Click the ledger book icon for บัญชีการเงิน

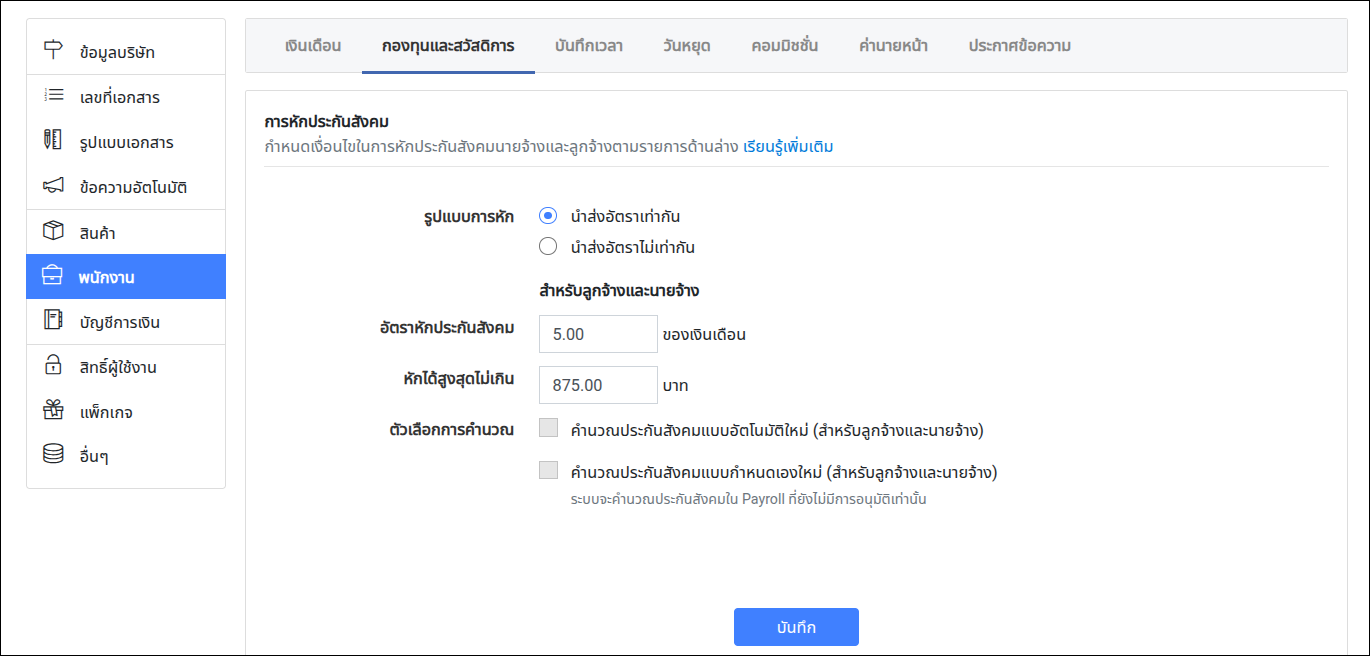pyautogui.click(x=53, y=321)
